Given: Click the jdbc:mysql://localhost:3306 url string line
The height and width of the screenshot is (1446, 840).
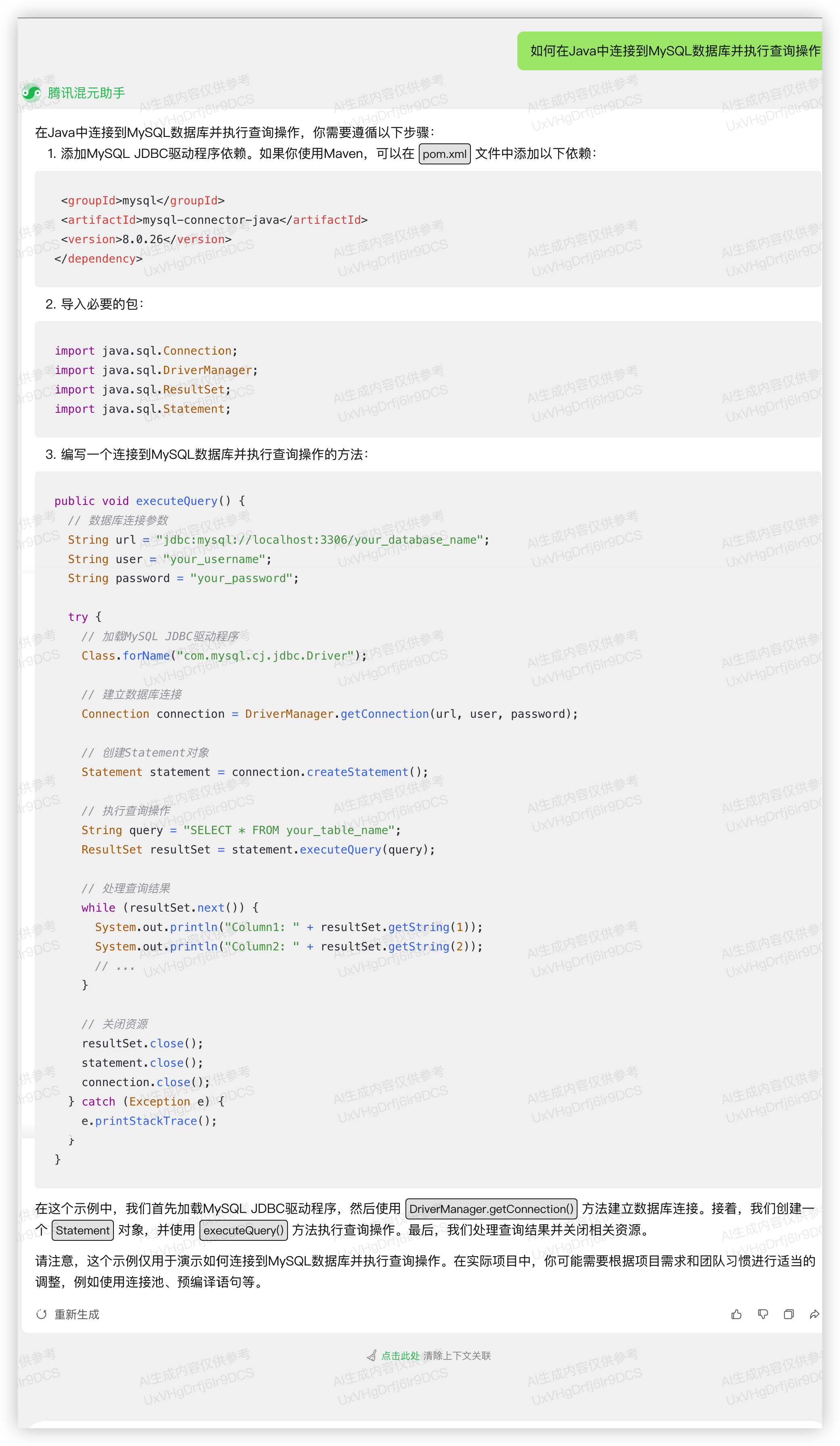Looking at the screenshot, I should 278,540.
